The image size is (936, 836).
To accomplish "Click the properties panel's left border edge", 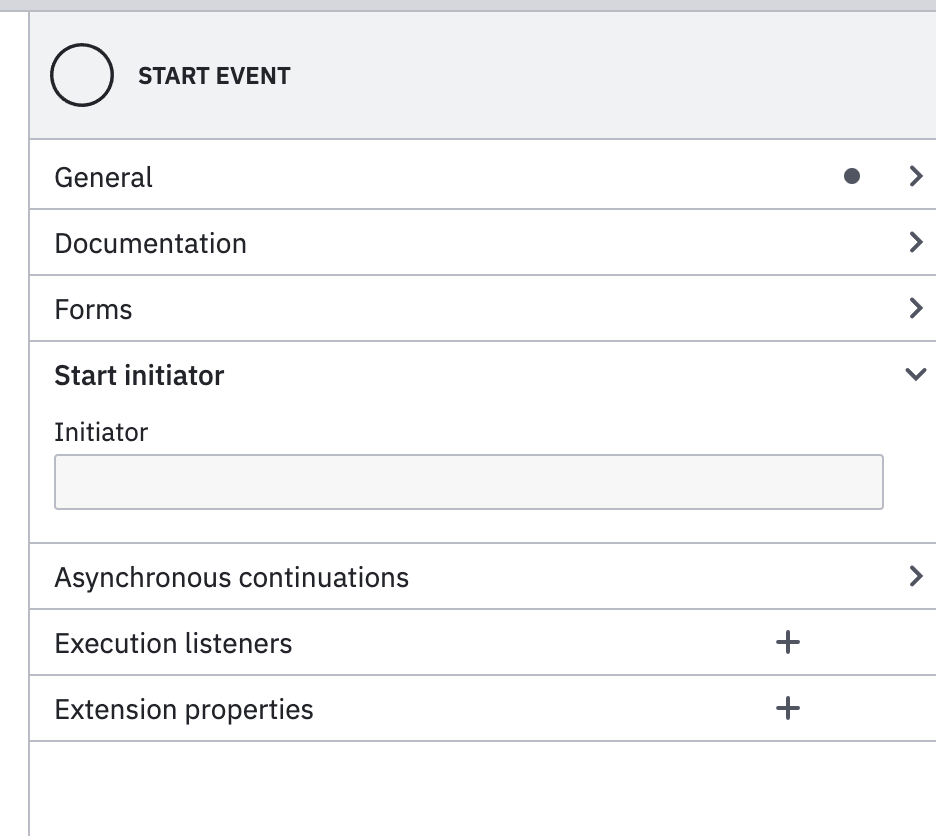I will tap(29, 450).
